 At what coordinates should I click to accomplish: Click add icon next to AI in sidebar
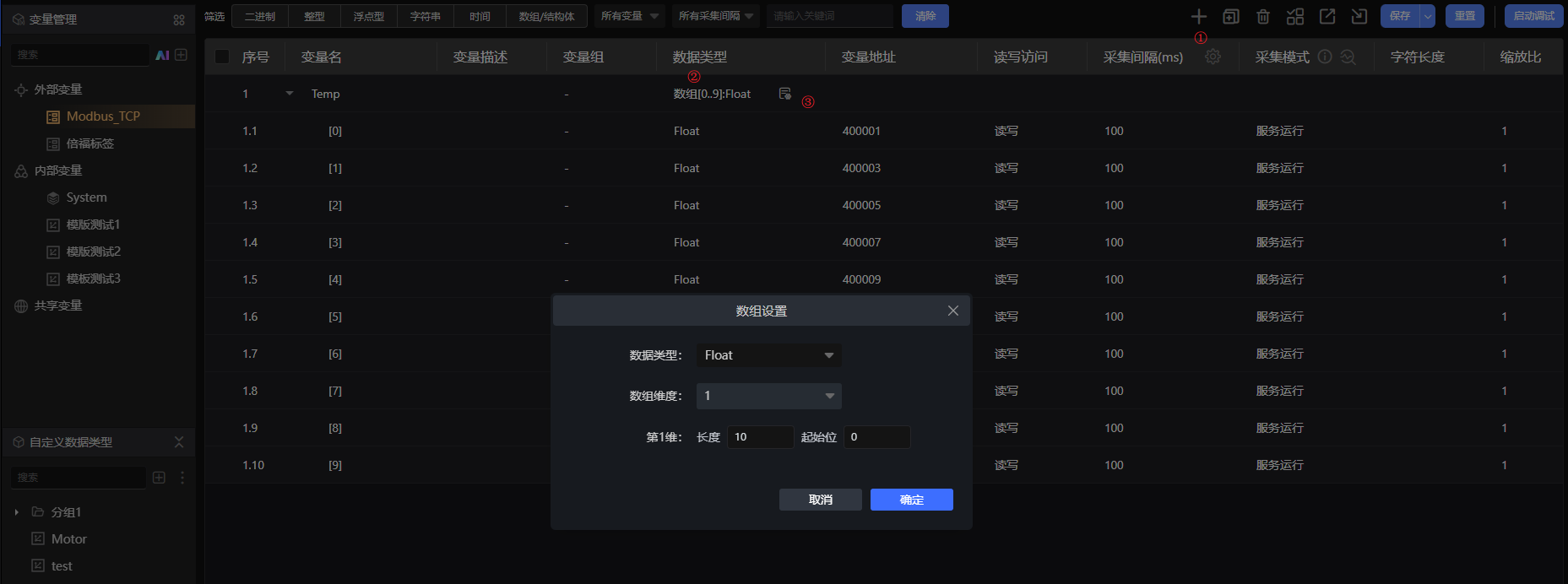coord(181,55)
